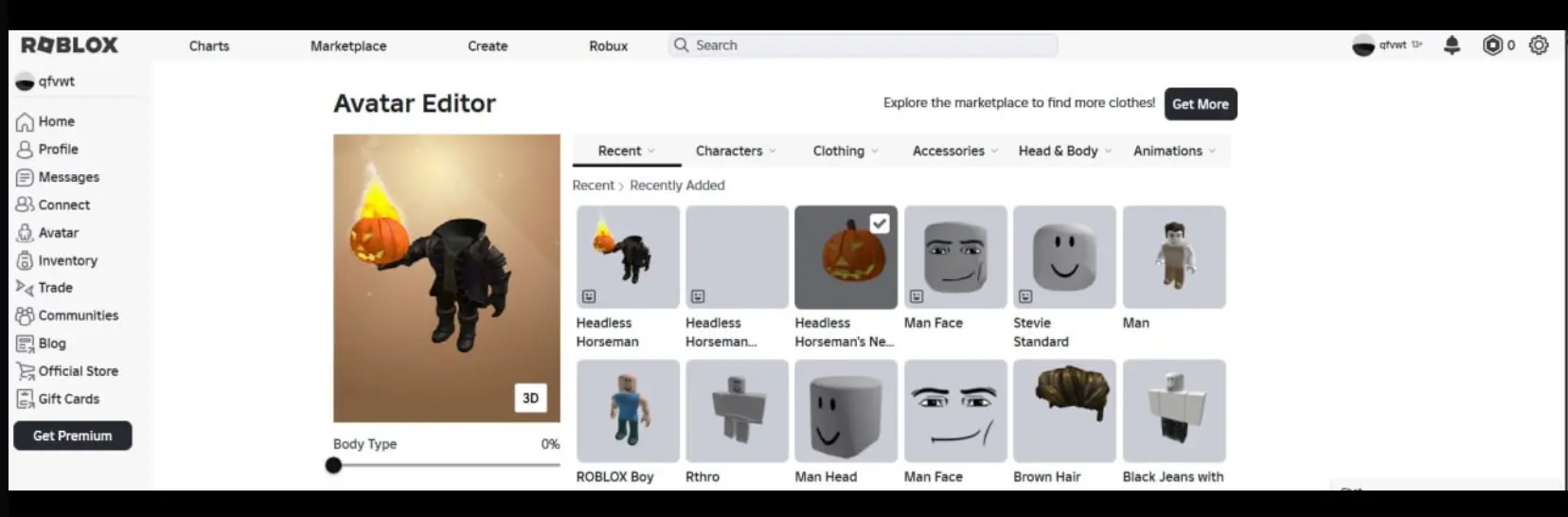Equip the Man Face item in first row
The height and width of the screenshot is (517, 1568).
(954, 258)
